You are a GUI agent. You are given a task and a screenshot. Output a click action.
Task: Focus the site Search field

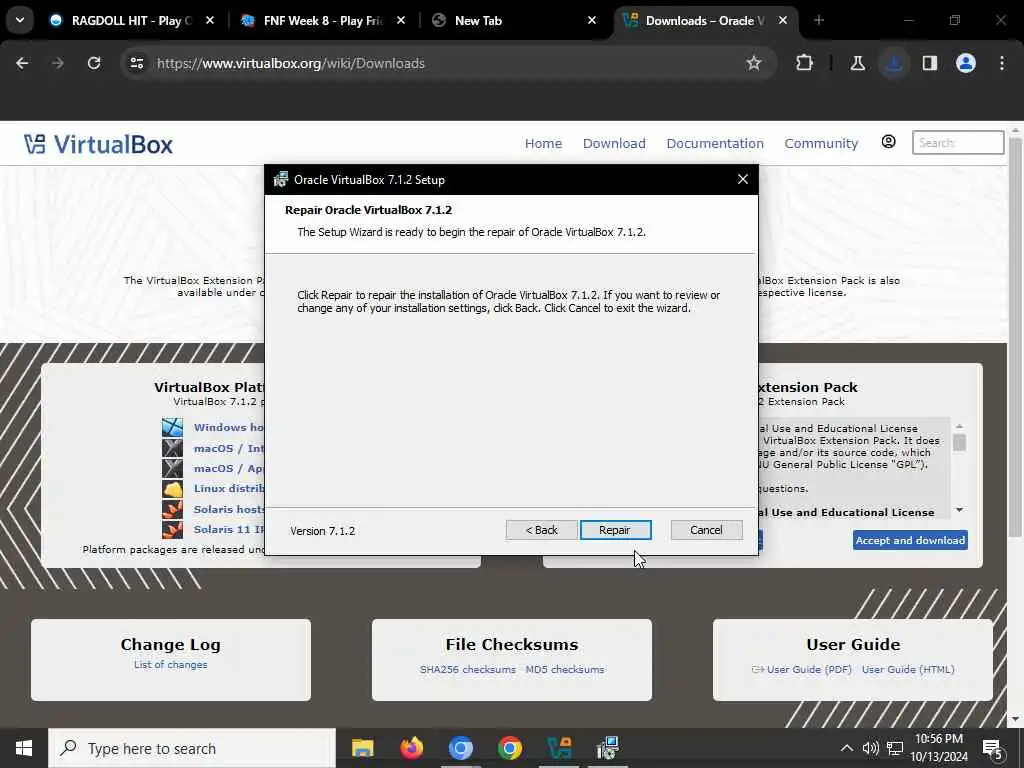(957, 142)
